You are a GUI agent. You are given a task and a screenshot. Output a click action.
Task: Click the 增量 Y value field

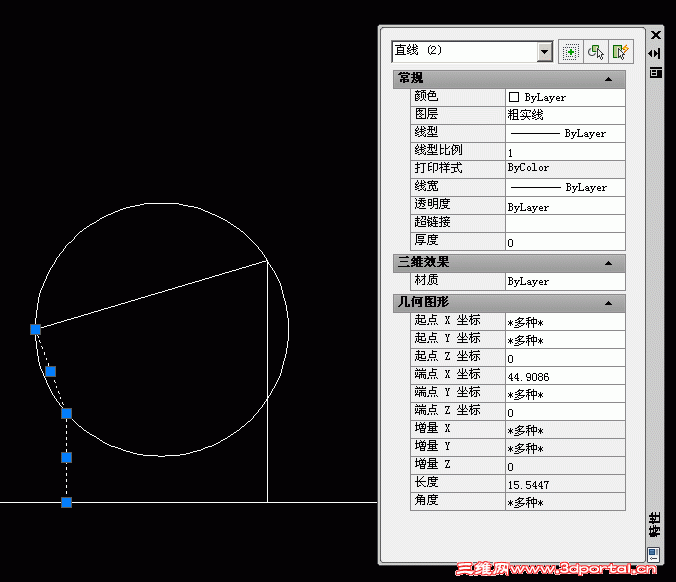565,448
